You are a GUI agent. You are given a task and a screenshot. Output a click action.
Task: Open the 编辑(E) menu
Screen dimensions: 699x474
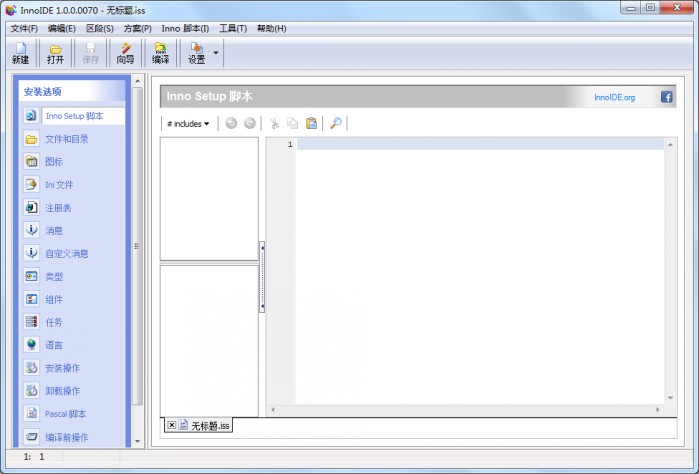(x=62, y=29)
